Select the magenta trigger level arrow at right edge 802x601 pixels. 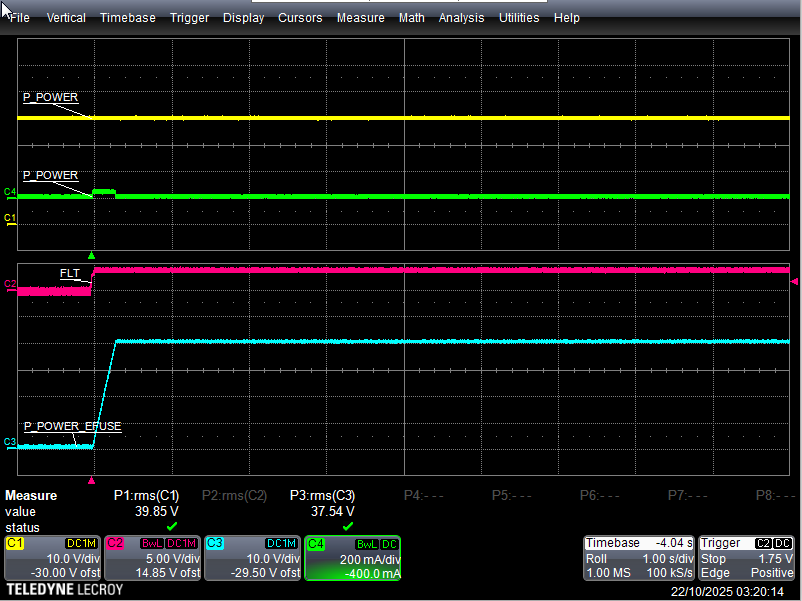point(794,282)
